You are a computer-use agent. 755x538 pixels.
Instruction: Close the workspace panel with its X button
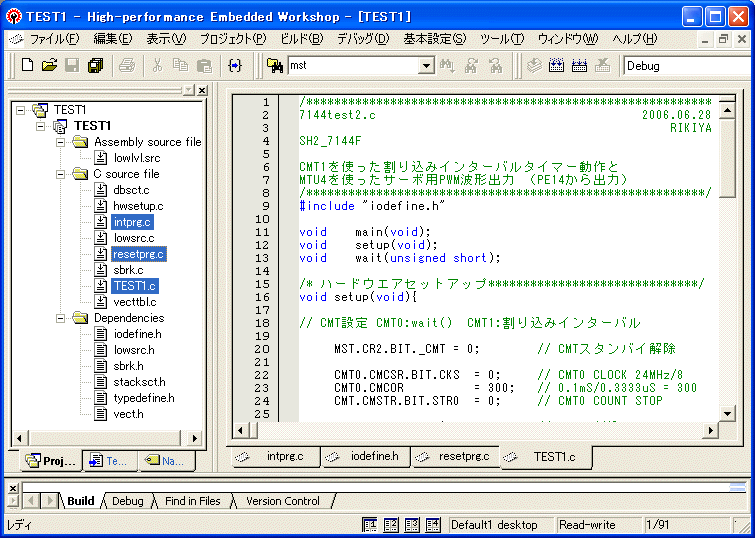click(x=201, y=90)
